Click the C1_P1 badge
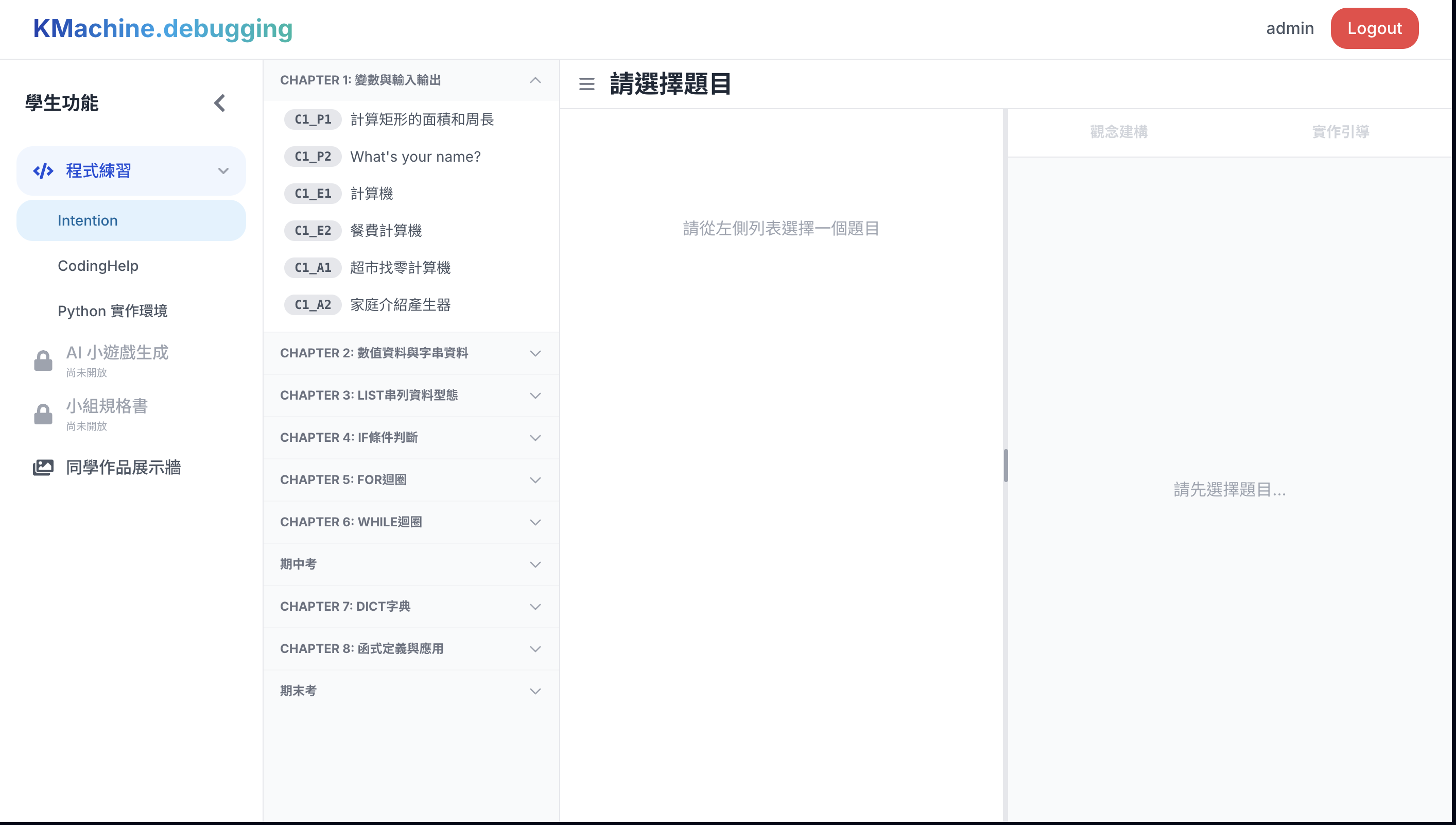The image size is (1456, 825). (313, 119)
